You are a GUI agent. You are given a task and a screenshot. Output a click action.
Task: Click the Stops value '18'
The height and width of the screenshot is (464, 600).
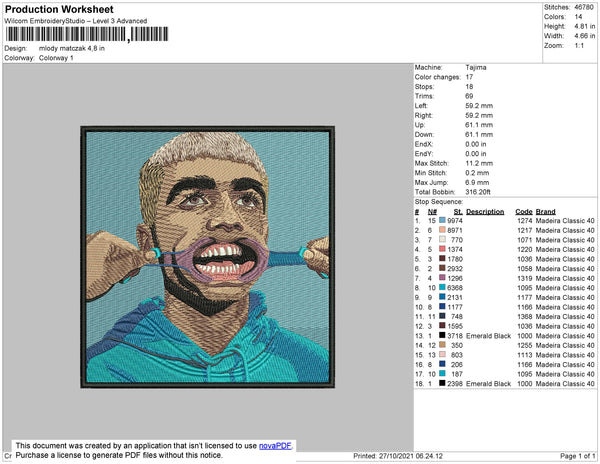click(469, 86)
